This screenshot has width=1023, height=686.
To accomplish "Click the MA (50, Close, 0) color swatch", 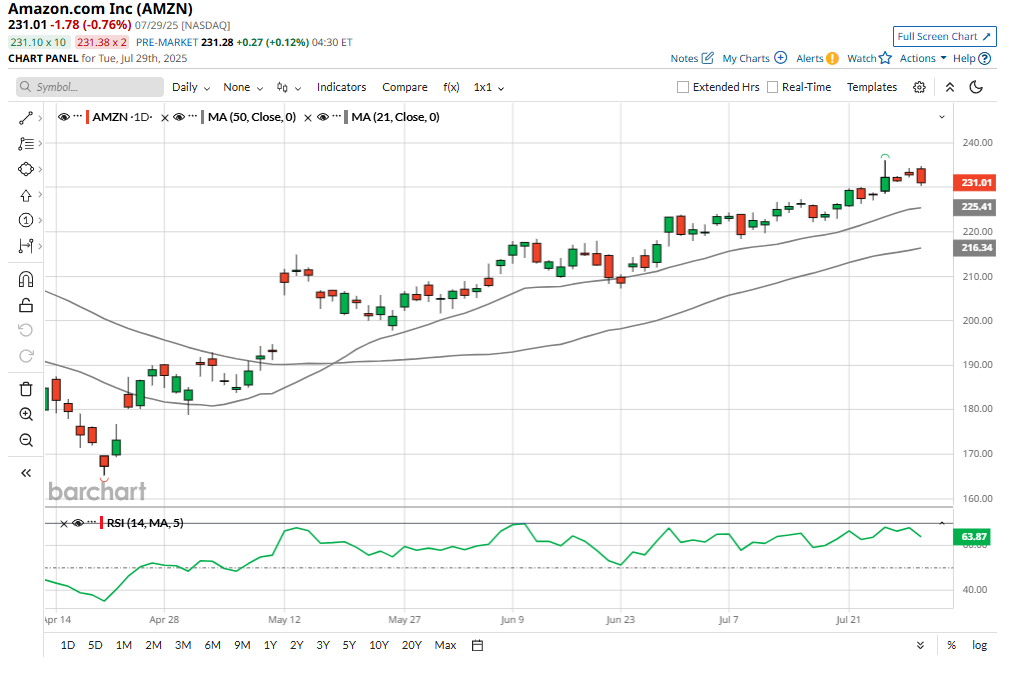I will click(203, 117).
